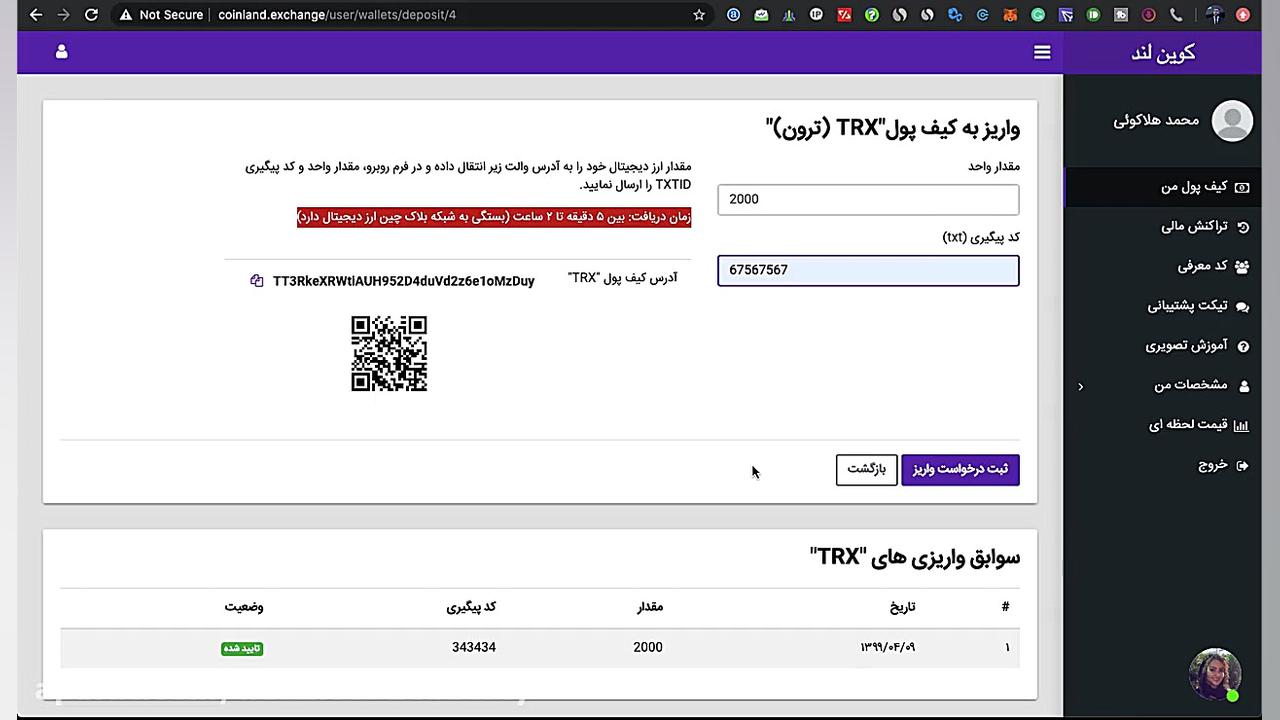Open the hamburger menu in the header

coord(1042,52)
